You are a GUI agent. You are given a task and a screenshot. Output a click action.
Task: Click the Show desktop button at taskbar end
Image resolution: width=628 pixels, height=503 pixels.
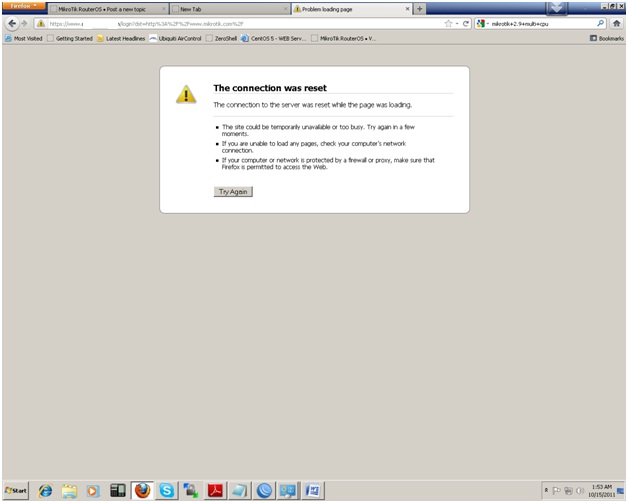tap(621, 491)
